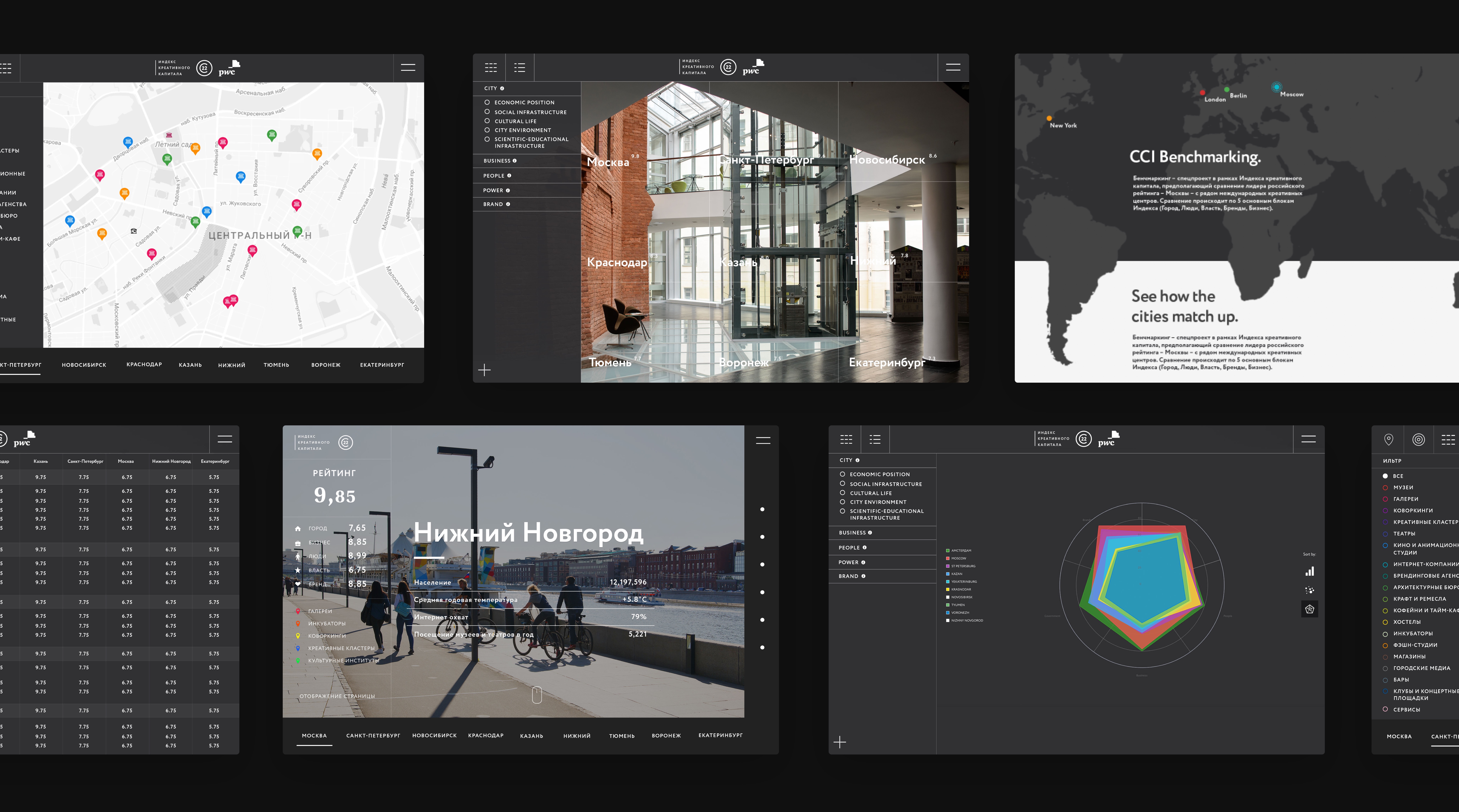Select the ВСЕ filter radio button
Image resolution: width=1459 pixels, height=812 pixels.
(1385, 476)
